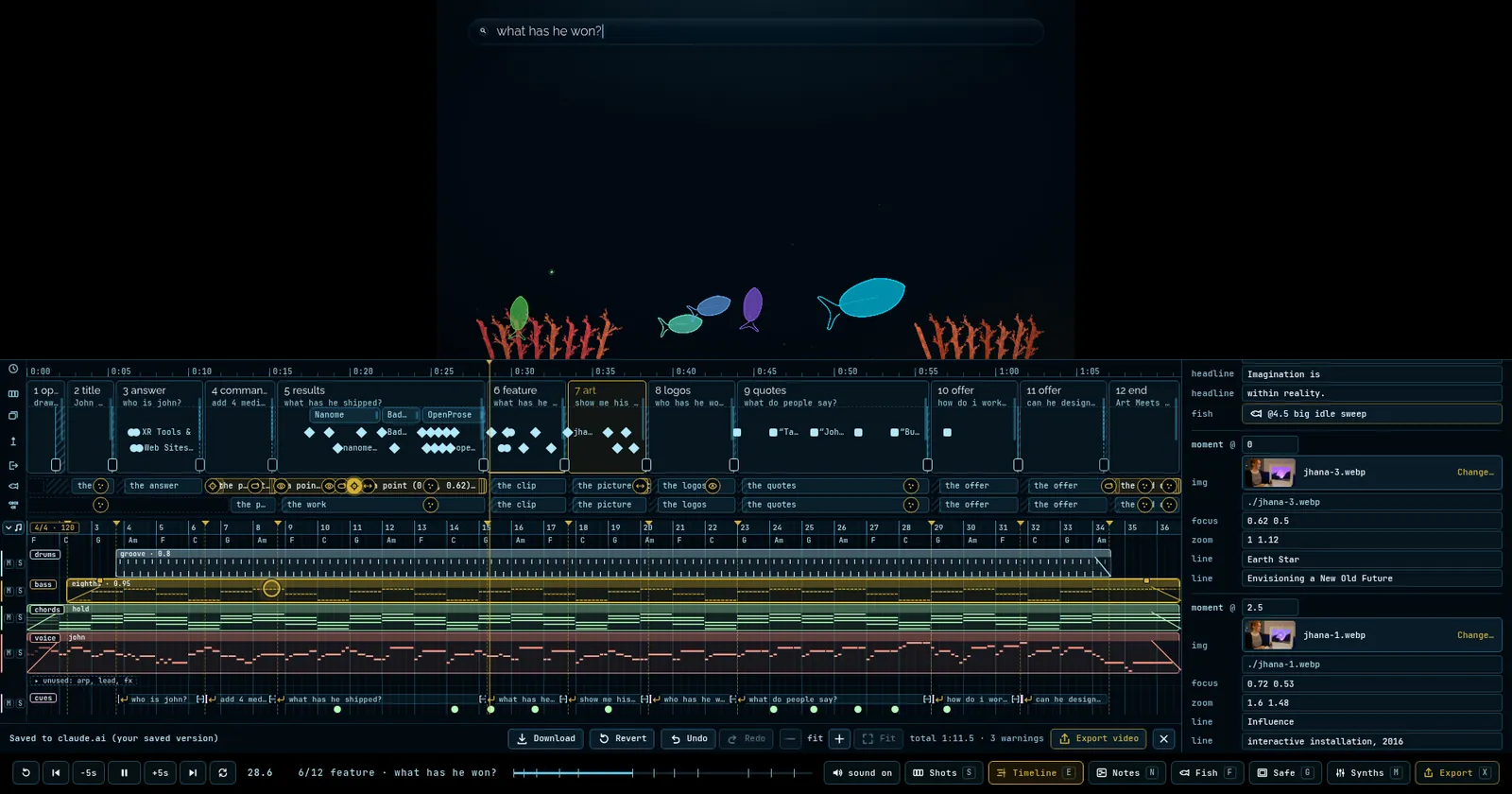Image resolution: width=1512 pixels, height=794 pixels.
Task: Click the 'what has he won?' search field
Action: click(756, 31)
